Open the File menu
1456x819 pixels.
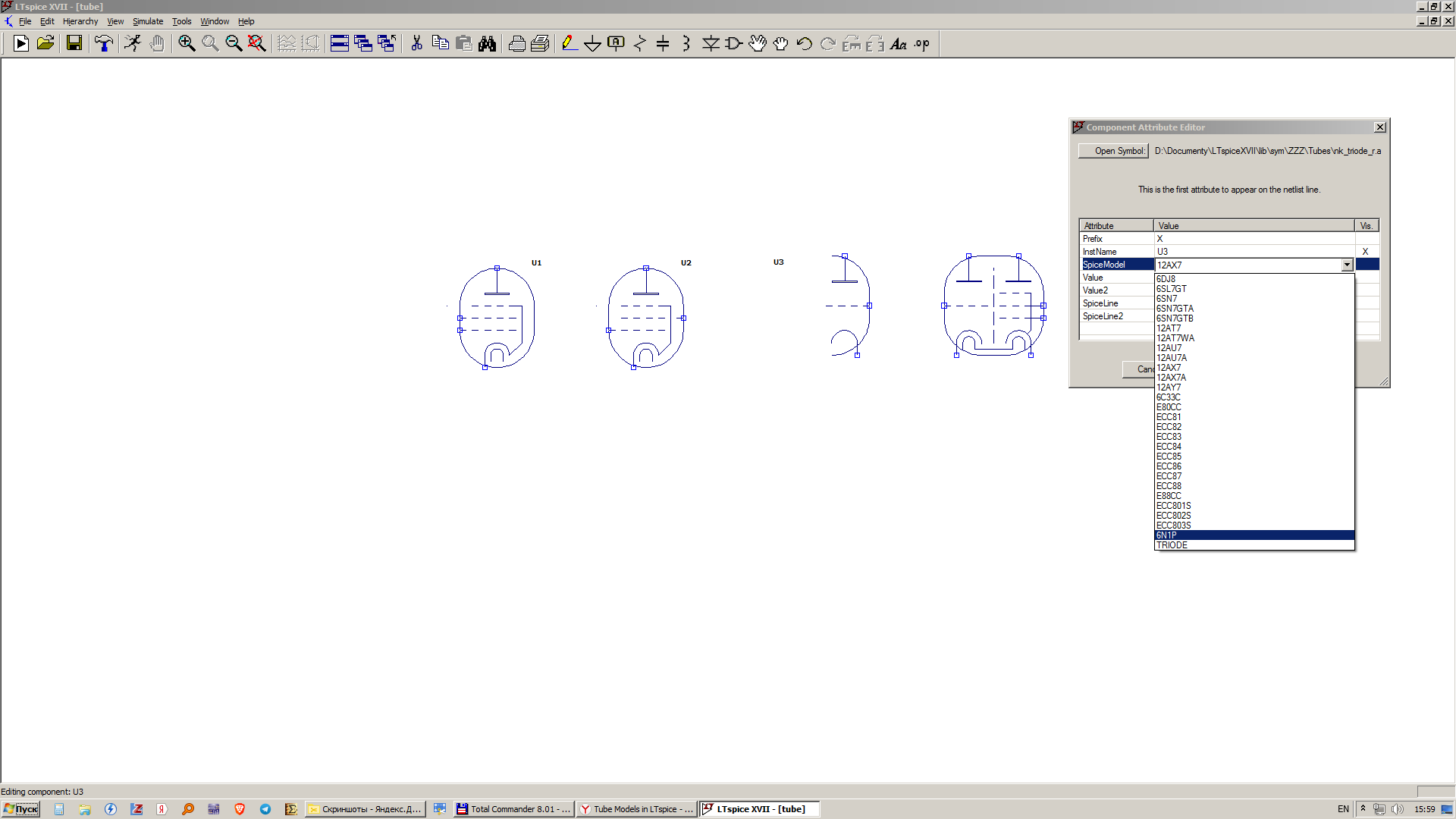click(25, 21)
